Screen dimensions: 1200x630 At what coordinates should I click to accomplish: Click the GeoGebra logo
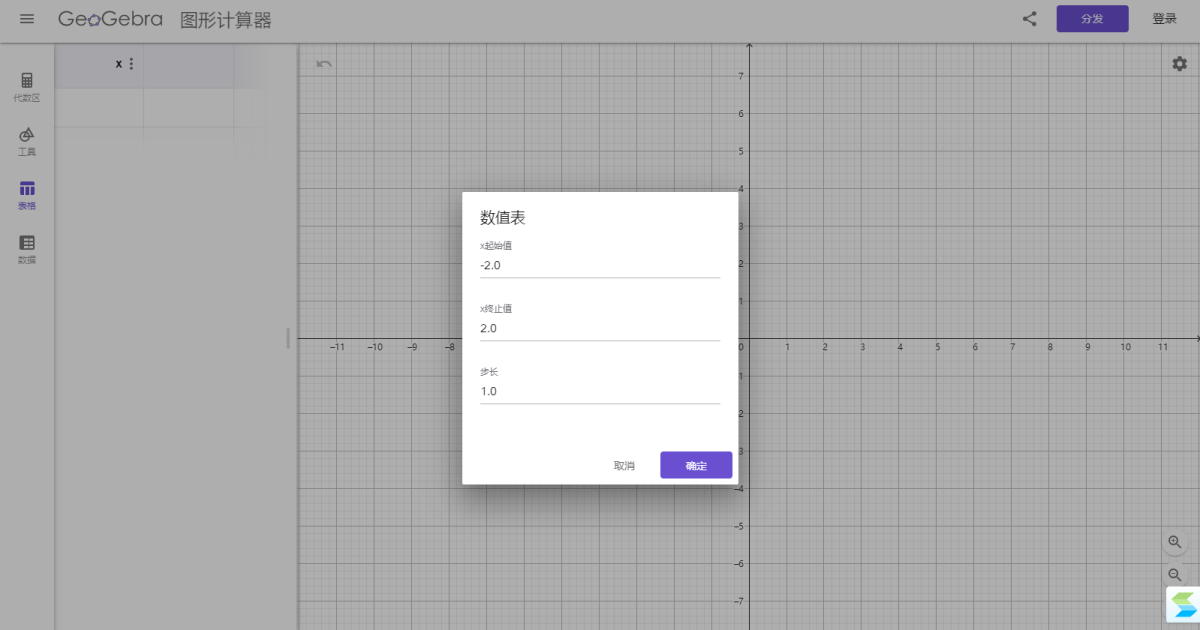point(110,19)
